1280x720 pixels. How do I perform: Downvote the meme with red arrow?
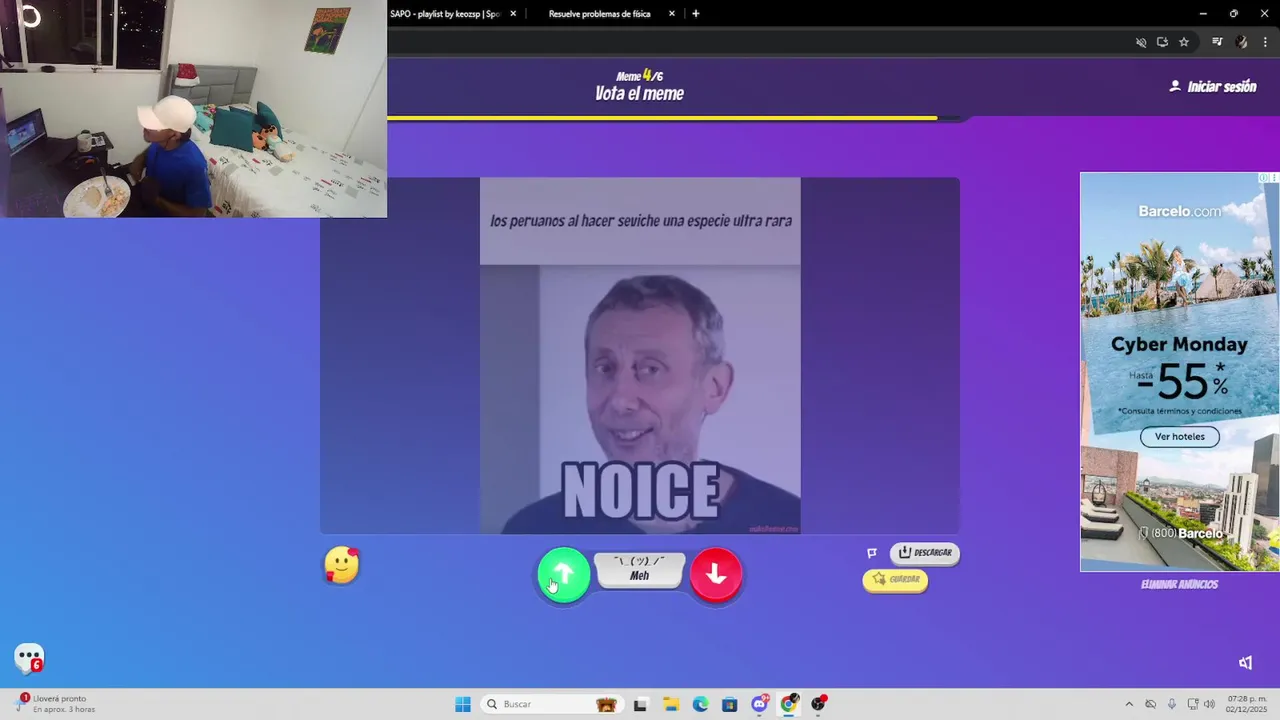tap(716, 574)
